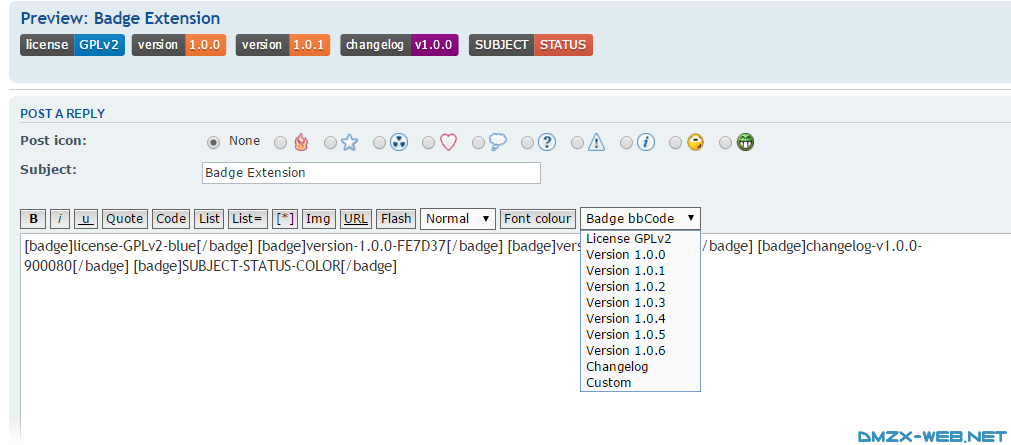Click the star post icon
The height and width of the screenshot is (445, 1011).
(349, 142)
